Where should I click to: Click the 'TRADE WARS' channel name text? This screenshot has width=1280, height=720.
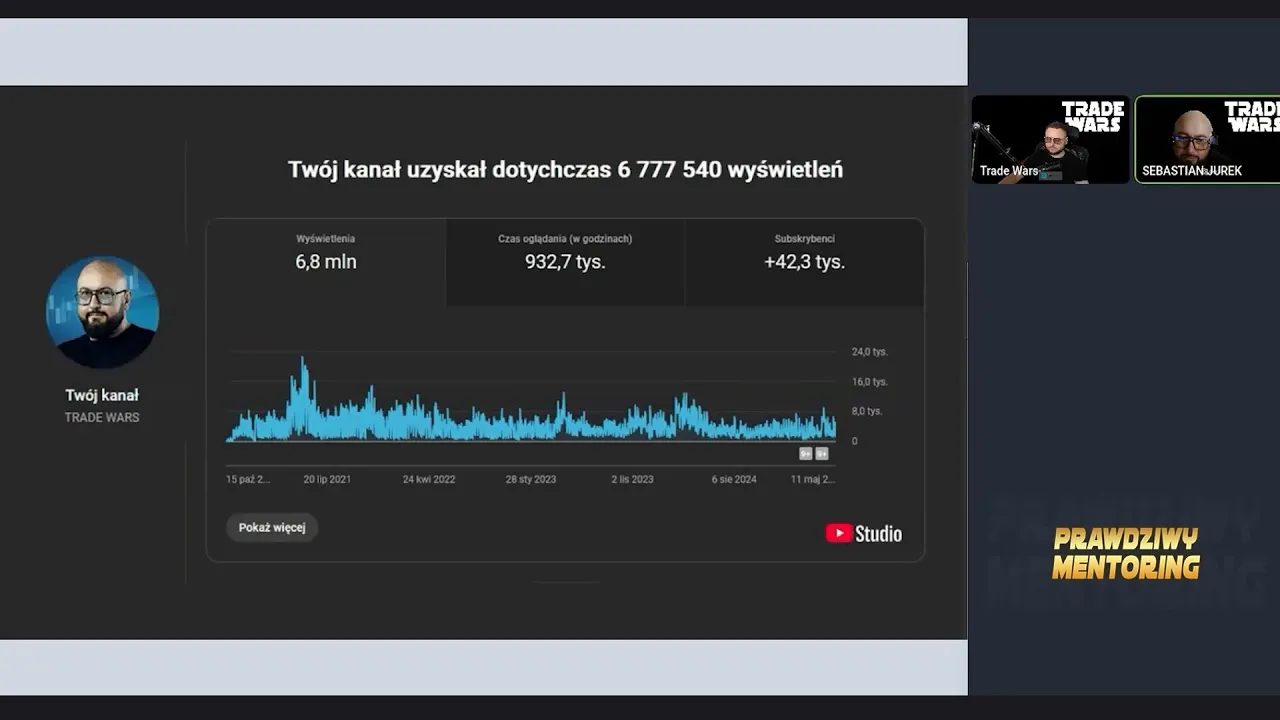pos(102,417)
